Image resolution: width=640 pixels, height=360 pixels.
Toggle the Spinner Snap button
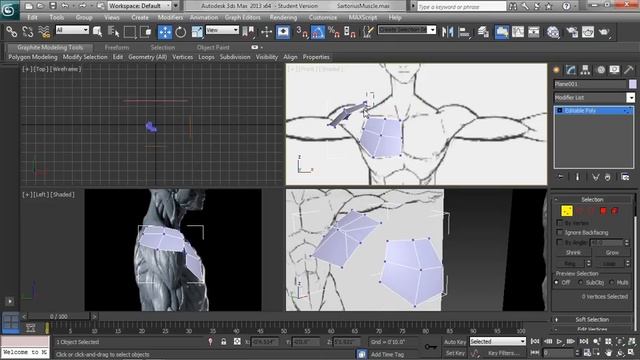coord(350,32)
